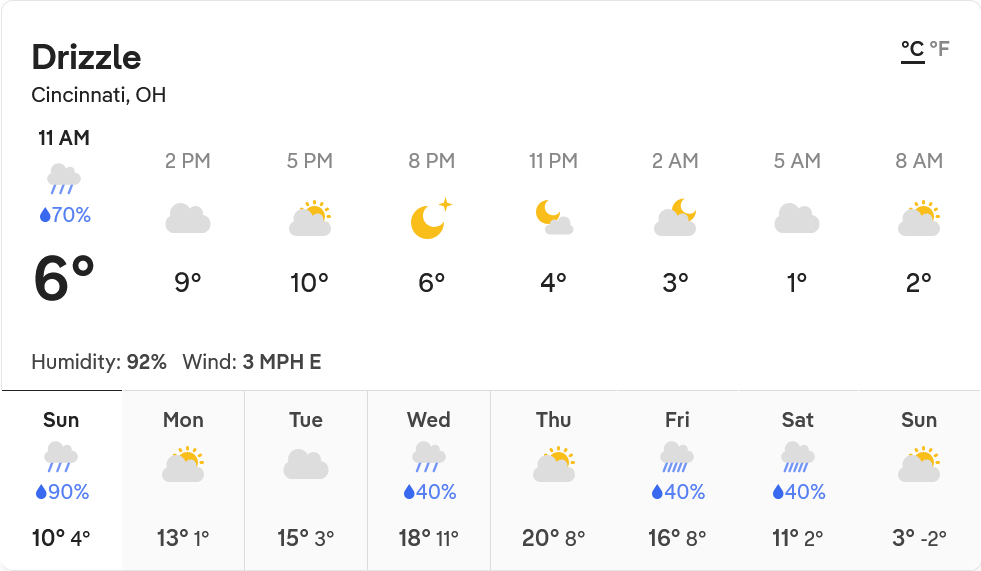Switch to the Fri forecast
Image resolution: width=981 pixels, height=571 pixels.
pos(677,480)
